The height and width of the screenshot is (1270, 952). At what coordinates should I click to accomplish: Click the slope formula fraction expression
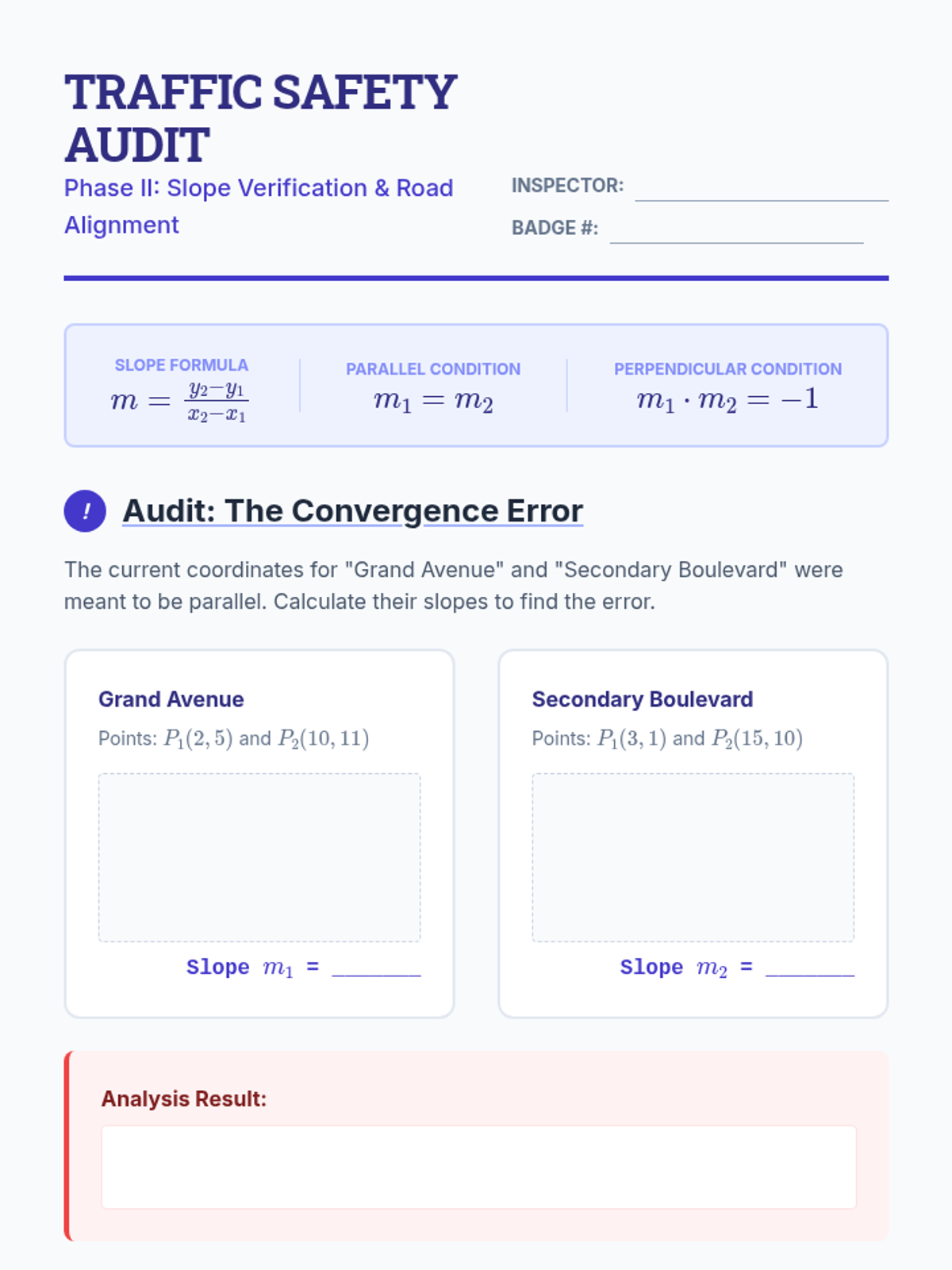(180, 402)
